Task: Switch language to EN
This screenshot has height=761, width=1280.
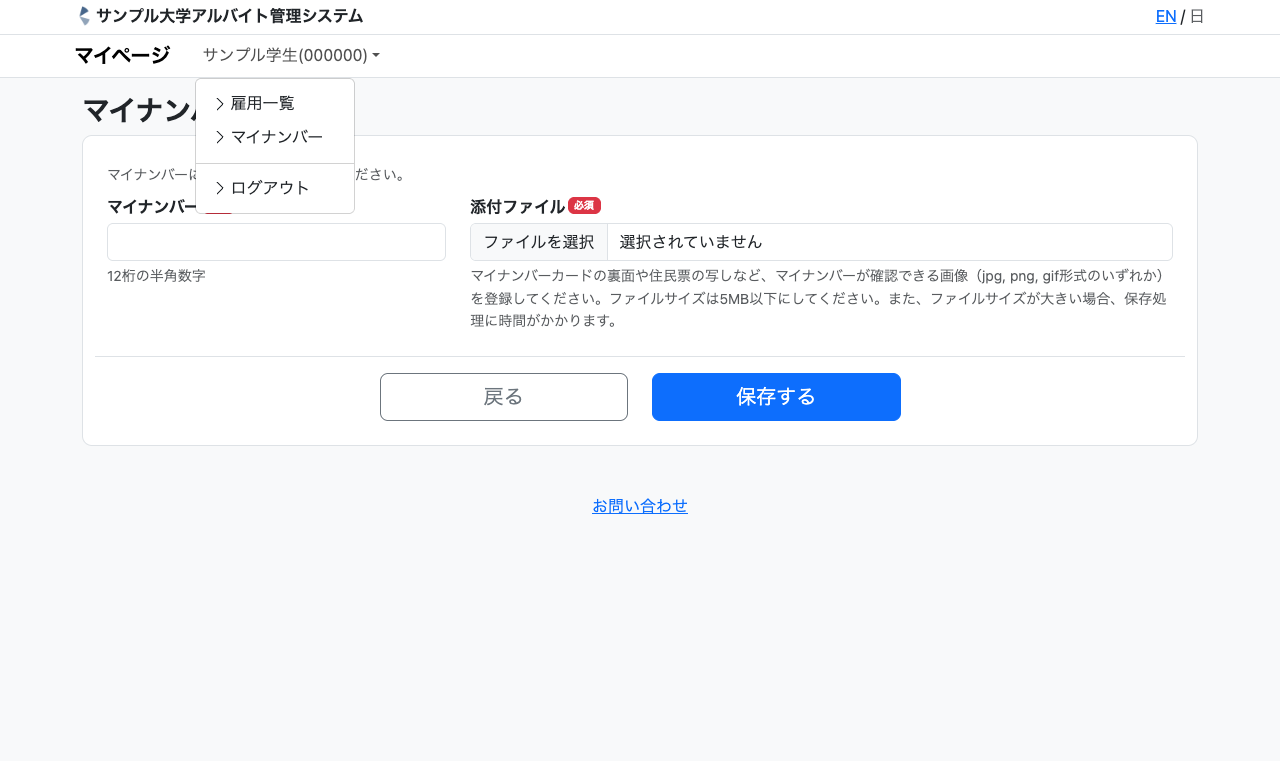Action: pyautogui.click(x=1166, y=16)
